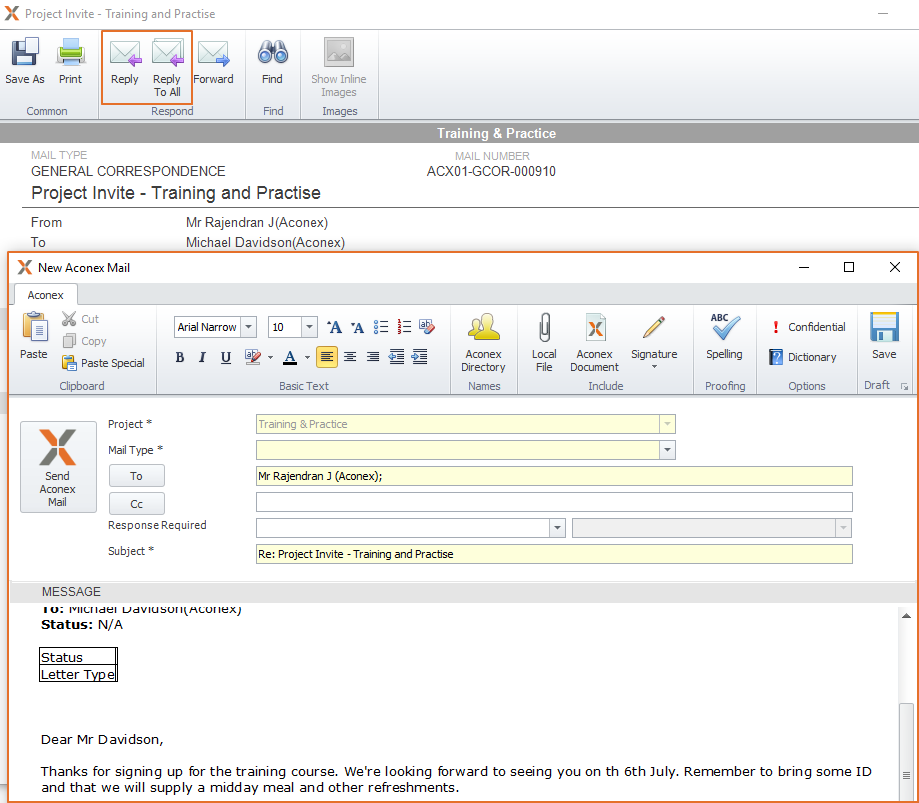Expand the highlight color dropdown arrow

(270, 357)
